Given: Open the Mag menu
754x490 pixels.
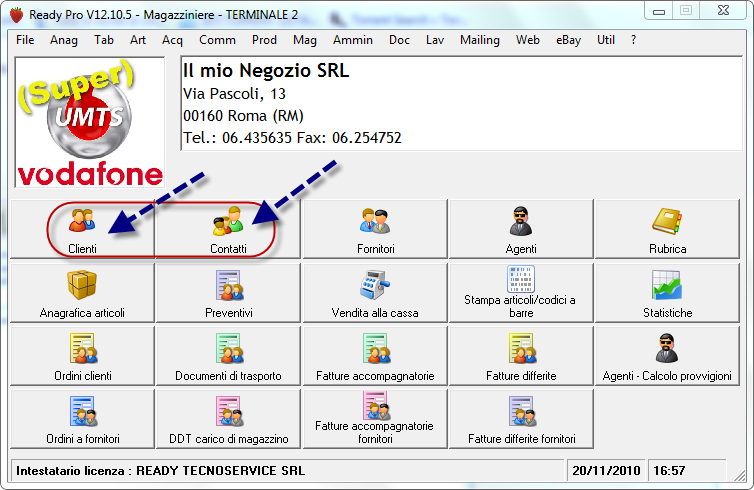Looking at the screenshot, I should (305, 40).
